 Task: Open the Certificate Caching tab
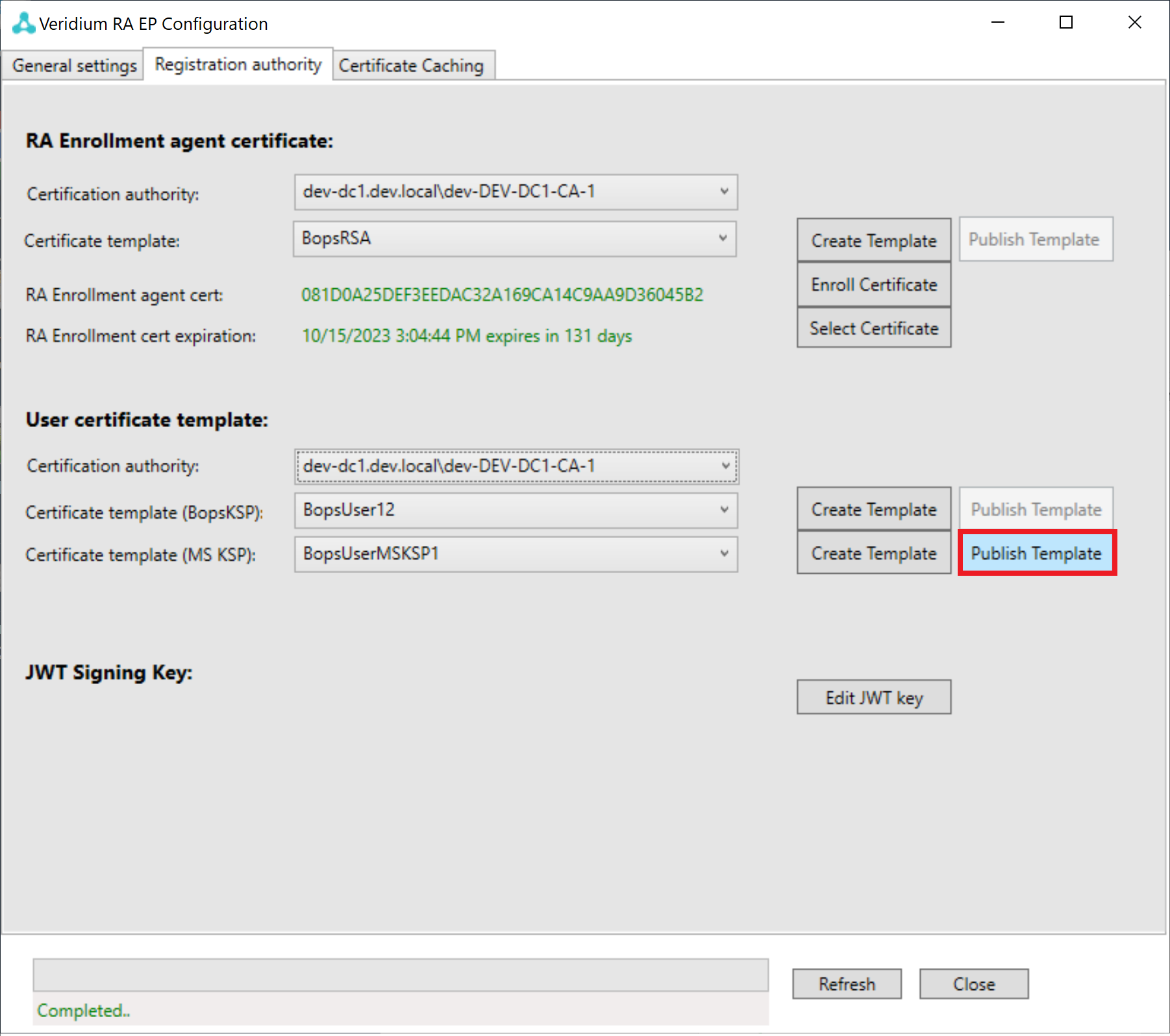click(411, 66)
